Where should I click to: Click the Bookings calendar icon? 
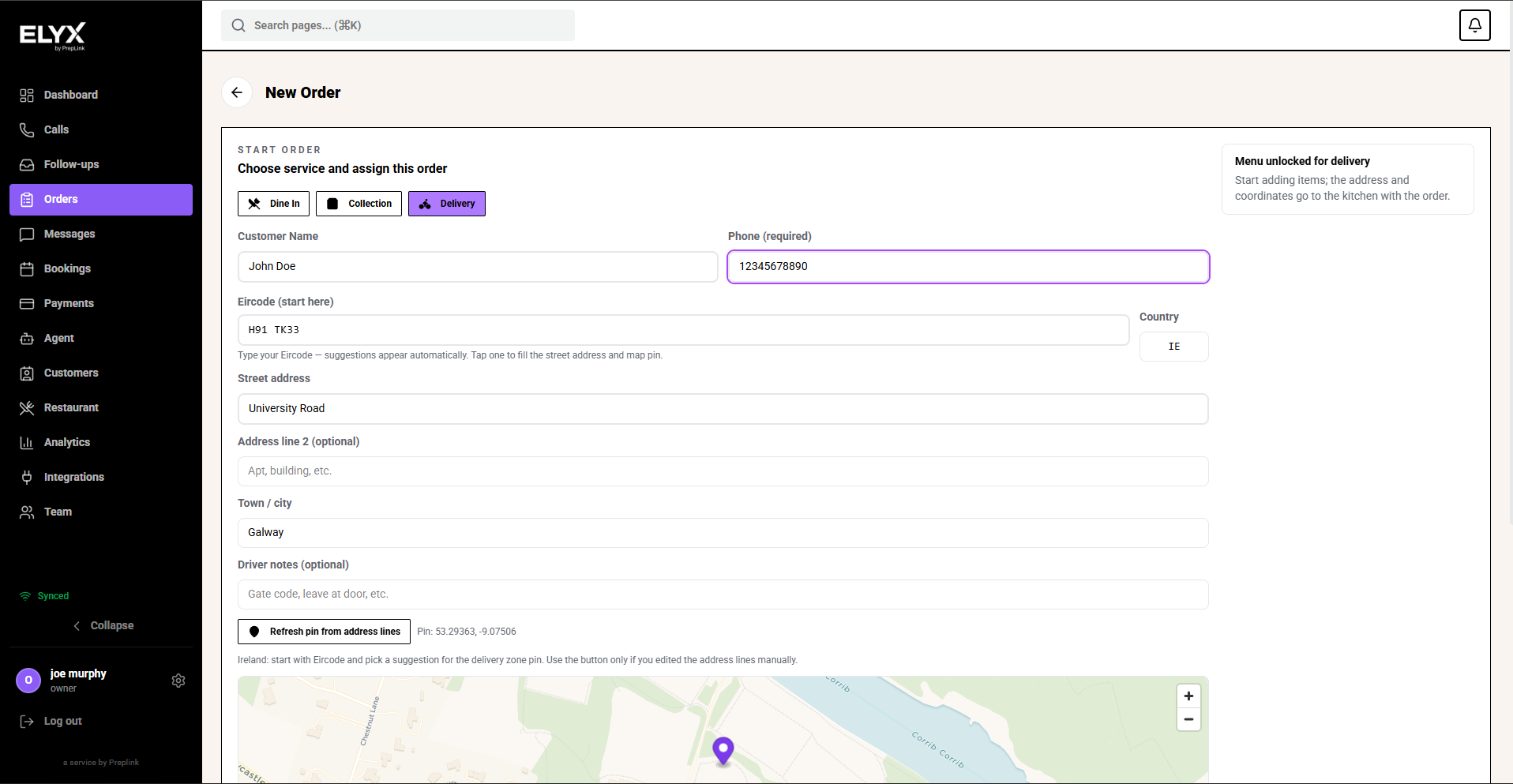(27, 268)
